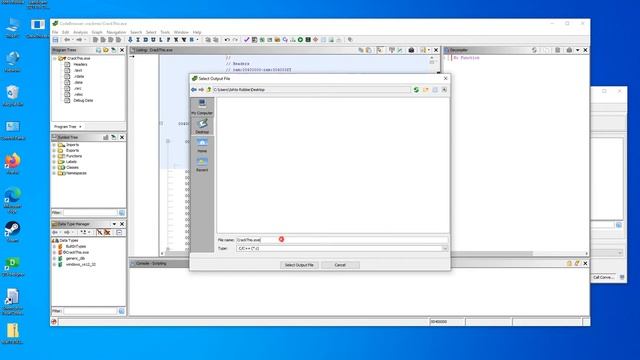Screen dimensions: 640x360
Task: Expand the Imports folder in Symbol Tree
Action: (54, 145)
